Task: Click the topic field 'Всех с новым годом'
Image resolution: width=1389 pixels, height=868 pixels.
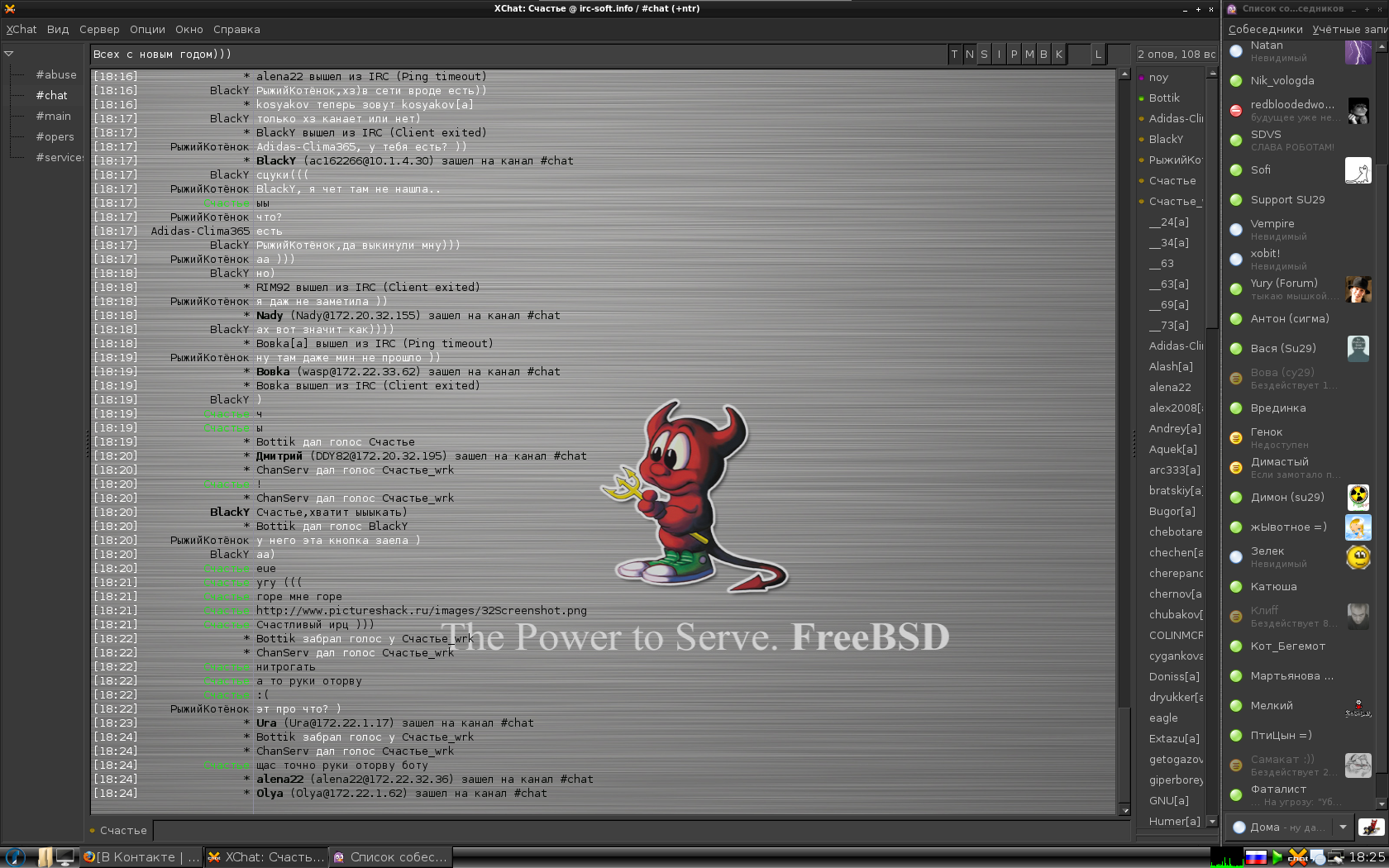Action: click(518, 55)
